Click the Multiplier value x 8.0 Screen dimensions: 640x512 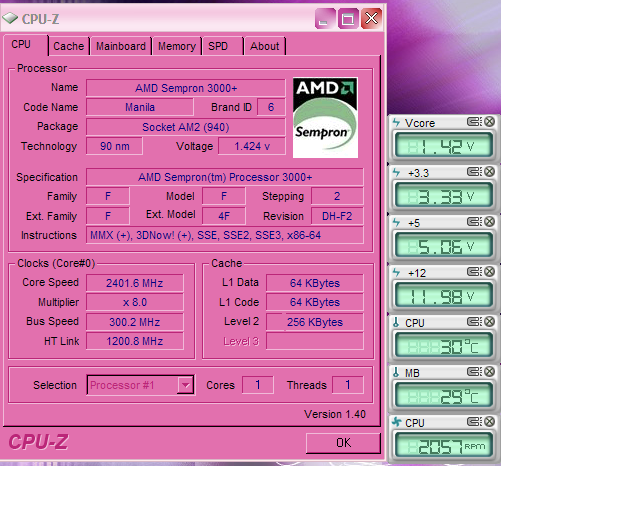click(x=135, y=302)
